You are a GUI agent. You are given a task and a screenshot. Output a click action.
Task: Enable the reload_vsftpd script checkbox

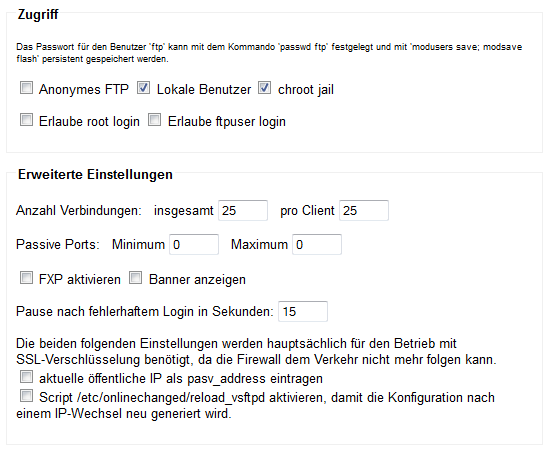click(x=26, y=396)
